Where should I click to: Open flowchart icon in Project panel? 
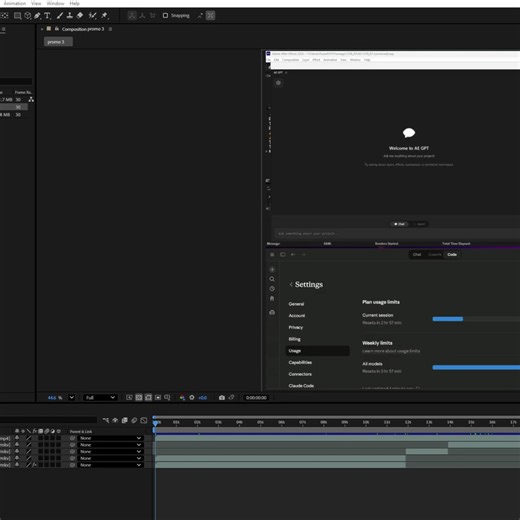31,99
